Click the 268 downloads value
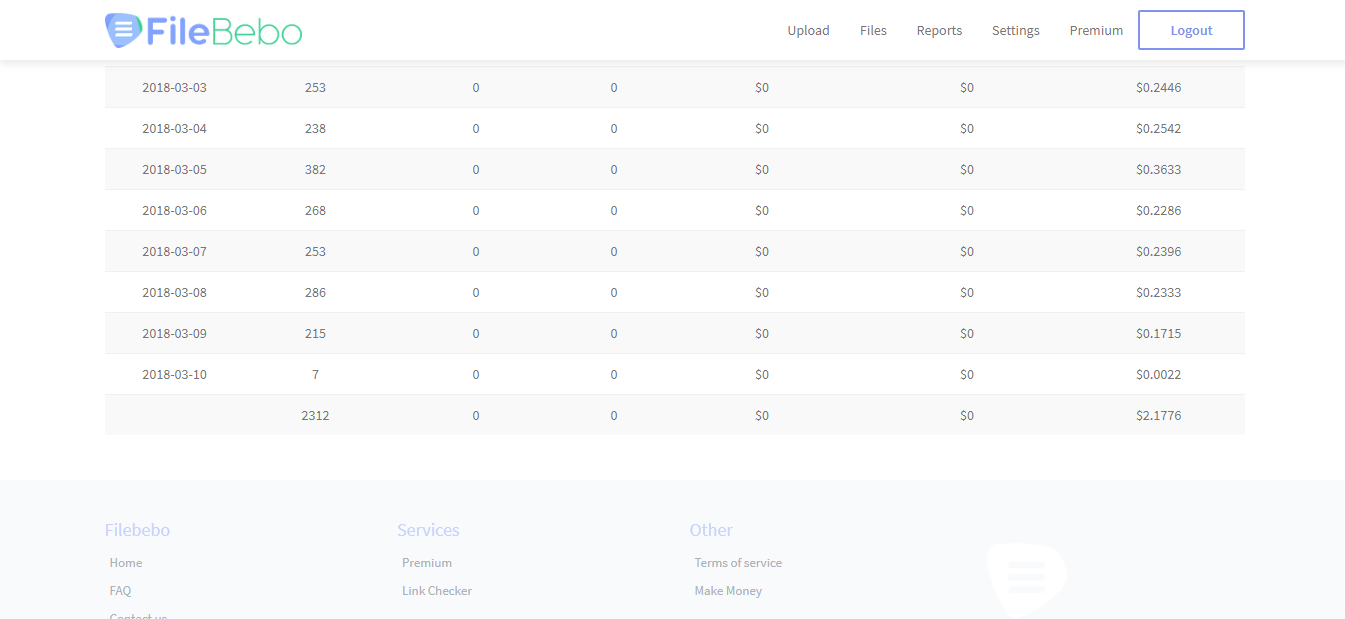The width and height of the screenshot is (1345, 619). tap(315, 210)
